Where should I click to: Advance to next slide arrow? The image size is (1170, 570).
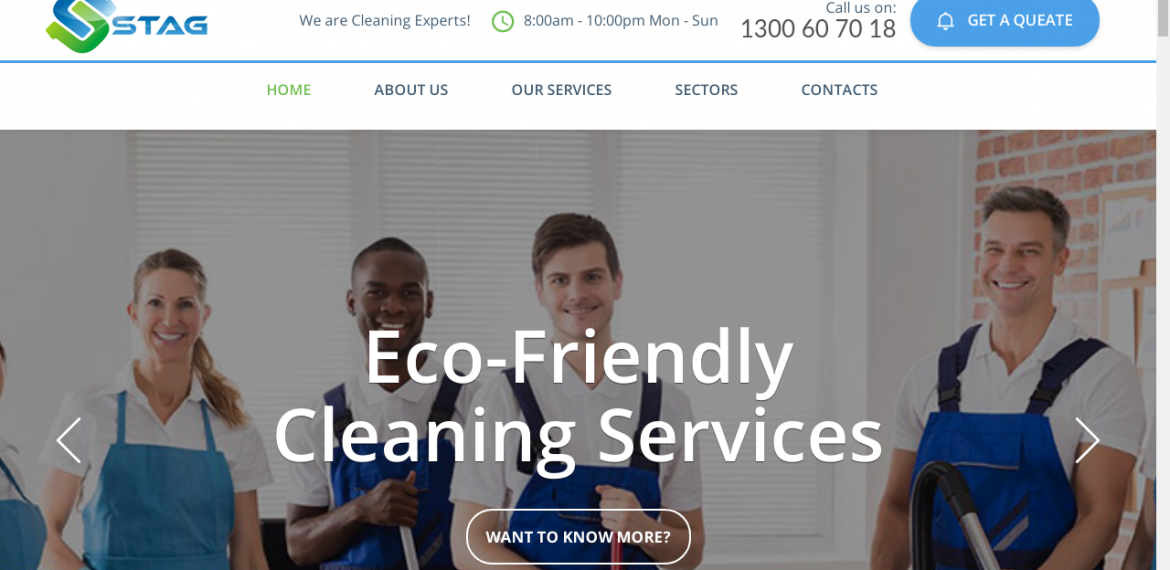click(1087, 440)
